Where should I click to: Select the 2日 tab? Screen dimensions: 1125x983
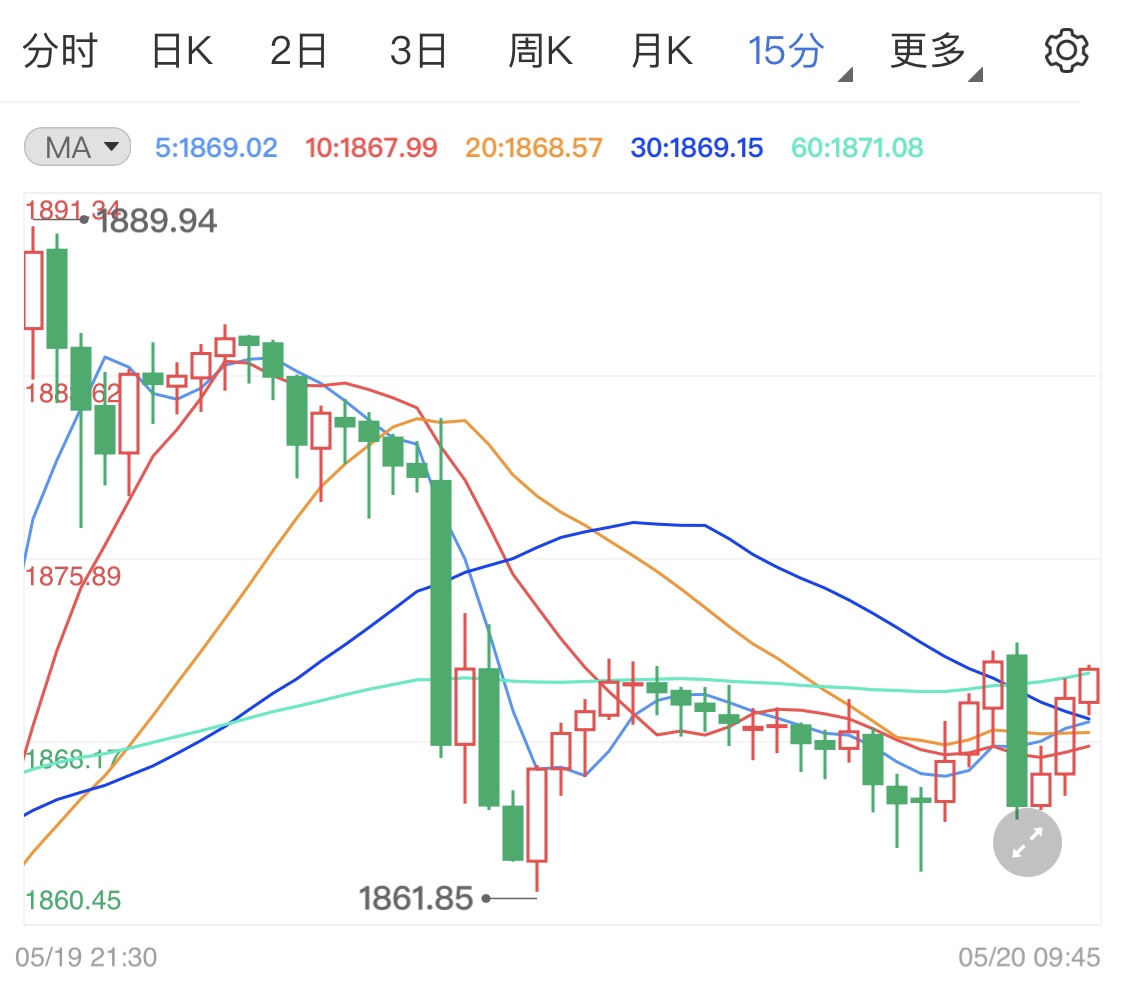coord(298,51)
